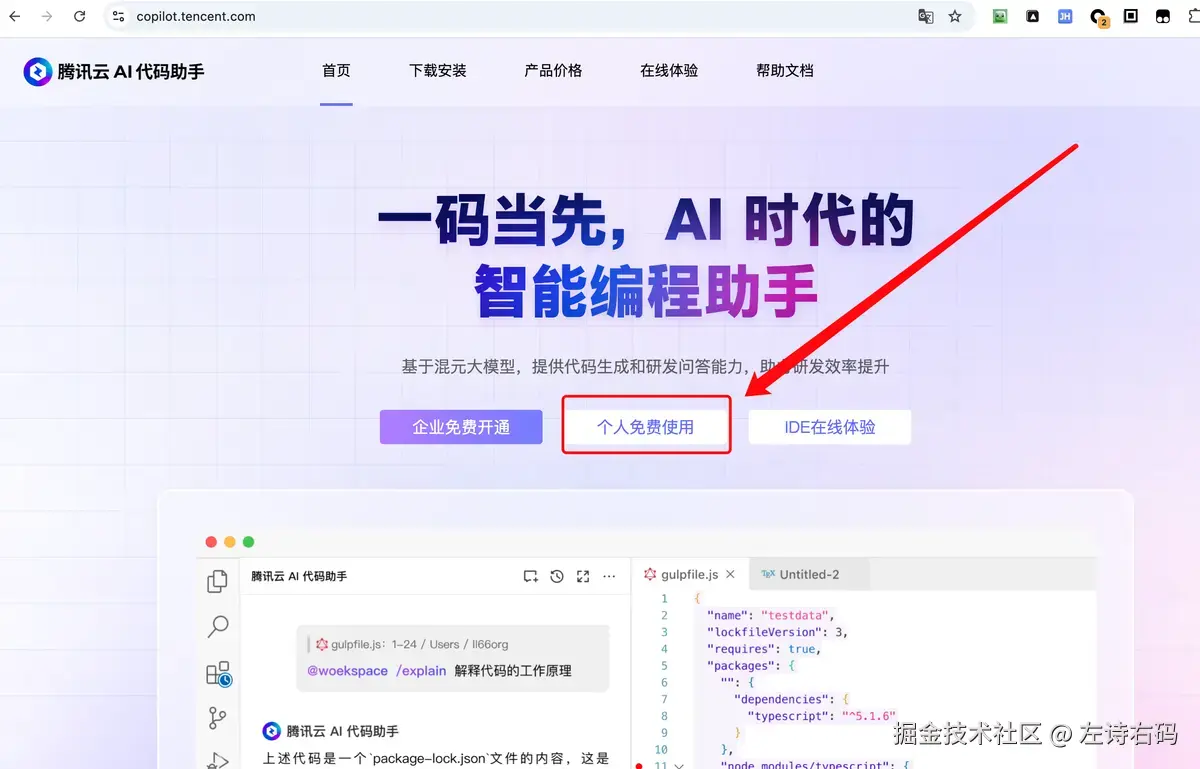Open the 帮助文档 menu item
The width and height of the screenshot is (1200, 769).
point(785,71)
